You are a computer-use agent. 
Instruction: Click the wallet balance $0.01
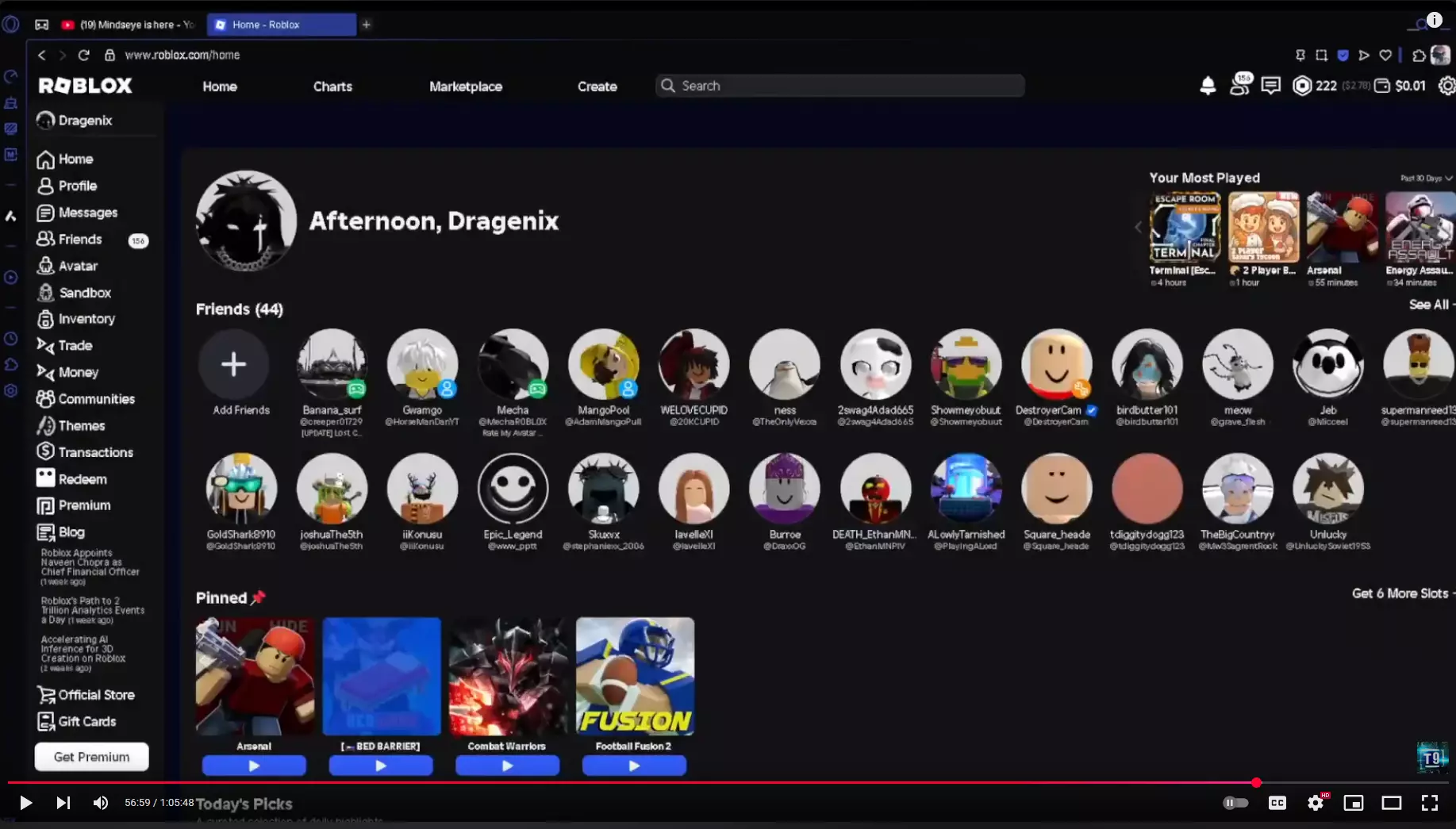pos(1400,86)
